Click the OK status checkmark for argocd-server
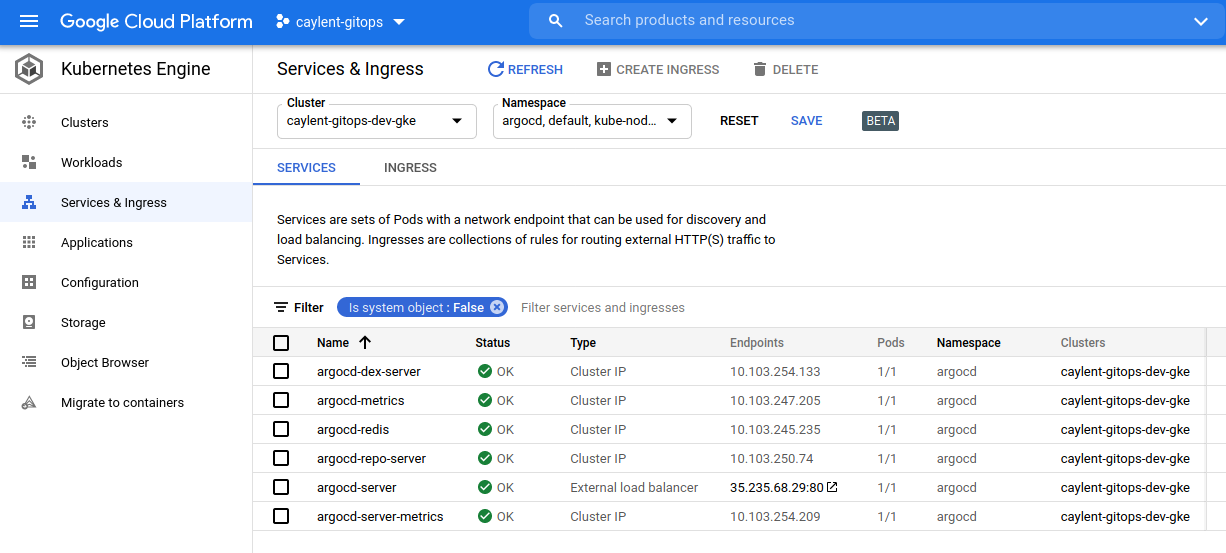 [x=485, y=487]
